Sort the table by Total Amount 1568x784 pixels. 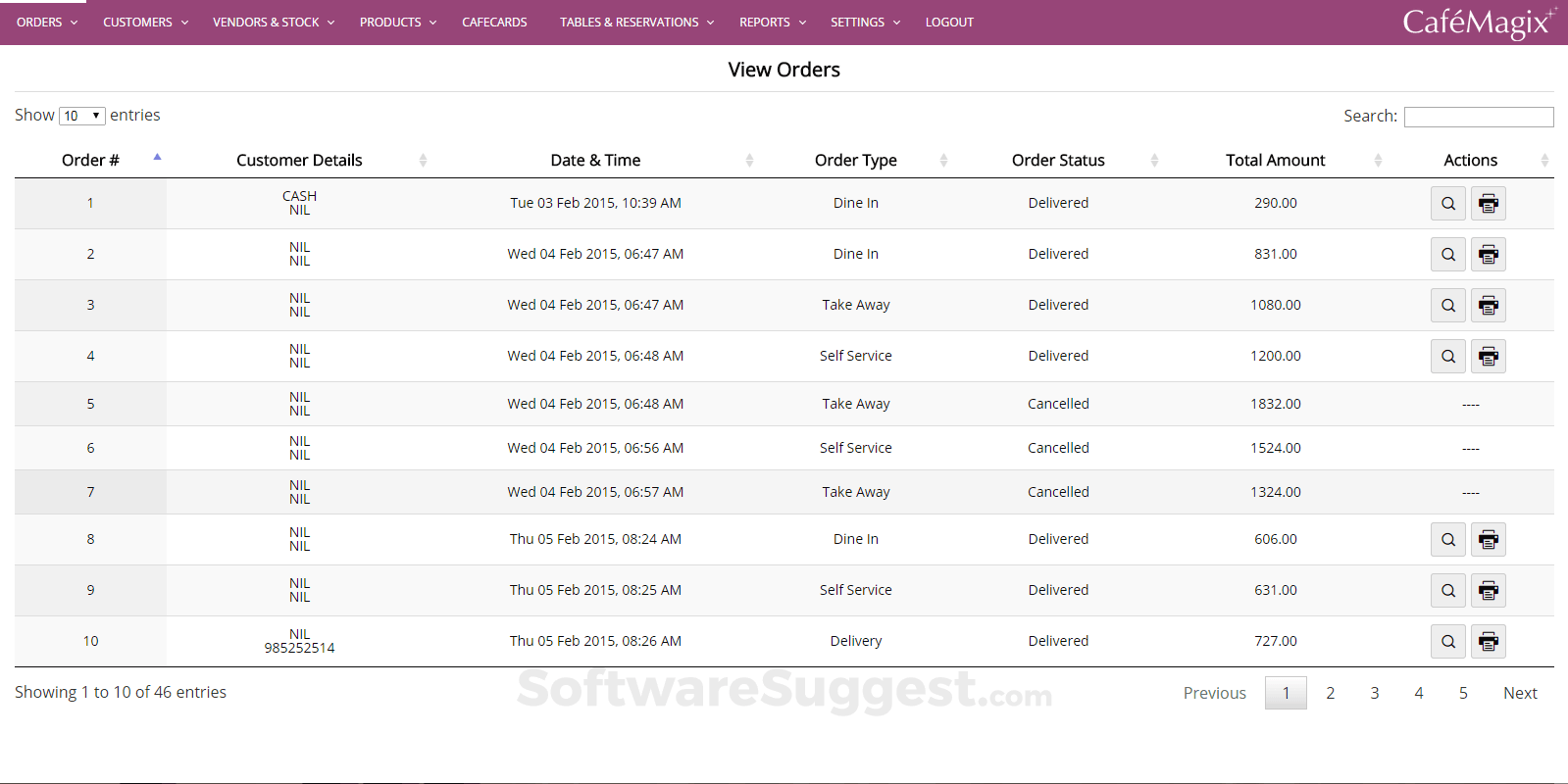click(1275, 160)
